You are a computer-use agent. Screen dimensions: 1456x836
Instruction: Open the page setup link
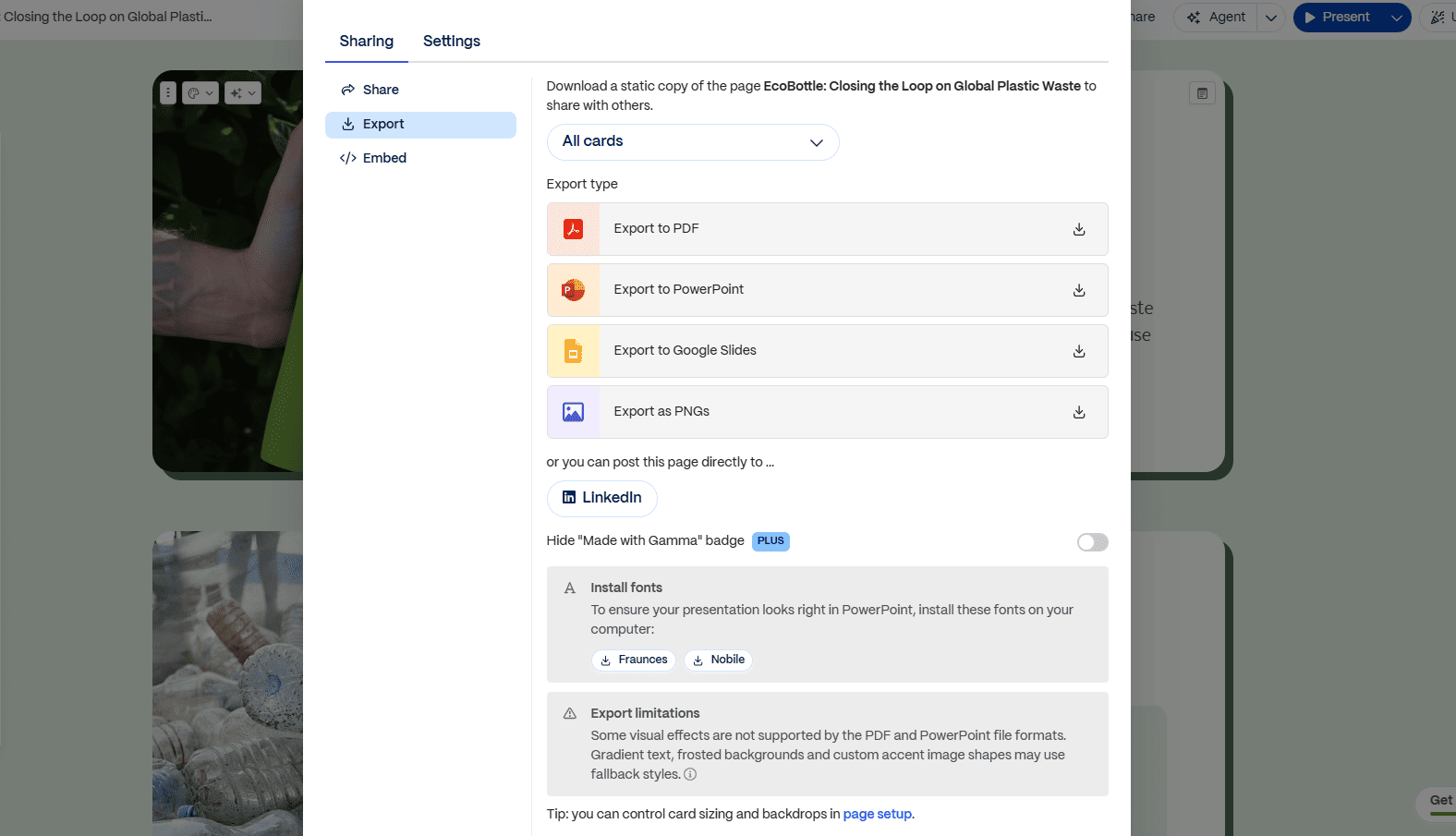877,814
